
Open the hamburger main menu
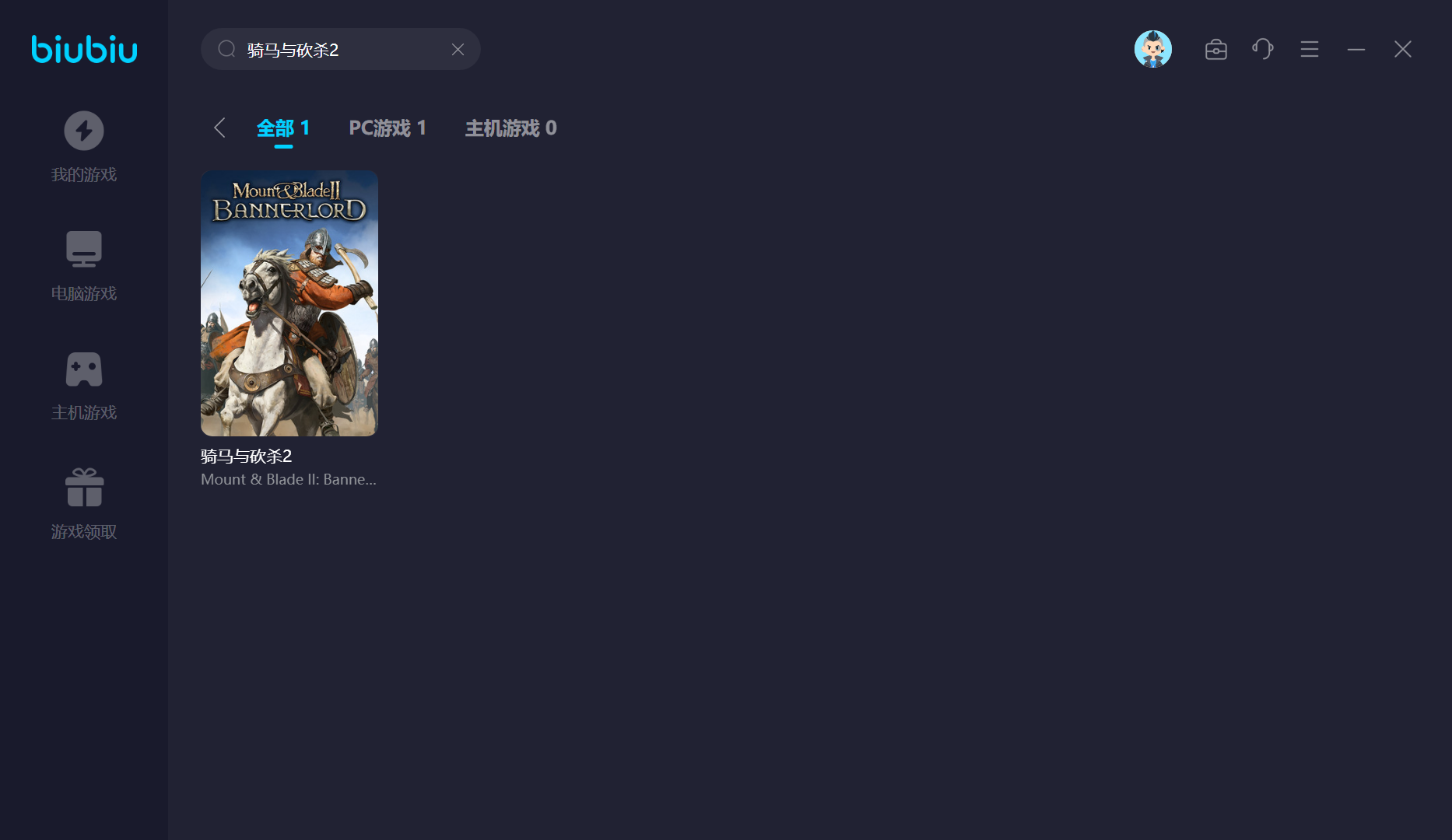point(1309,50)
